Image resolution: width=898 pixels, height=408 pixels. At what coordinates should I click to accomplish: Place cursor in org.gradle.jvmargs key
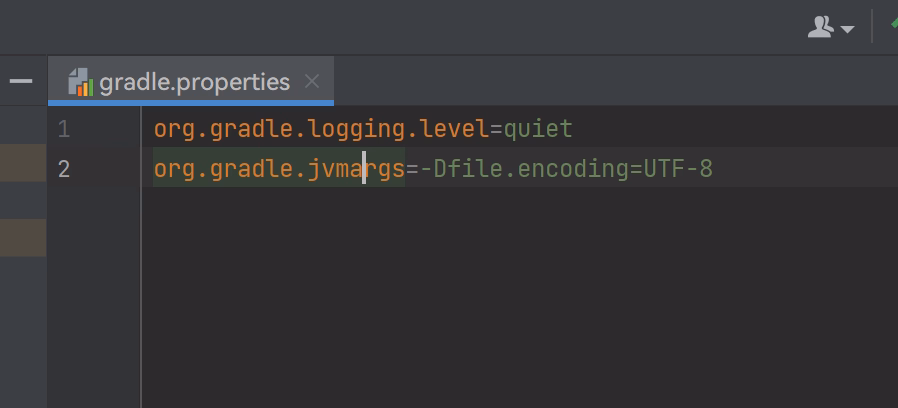[279, 169]
